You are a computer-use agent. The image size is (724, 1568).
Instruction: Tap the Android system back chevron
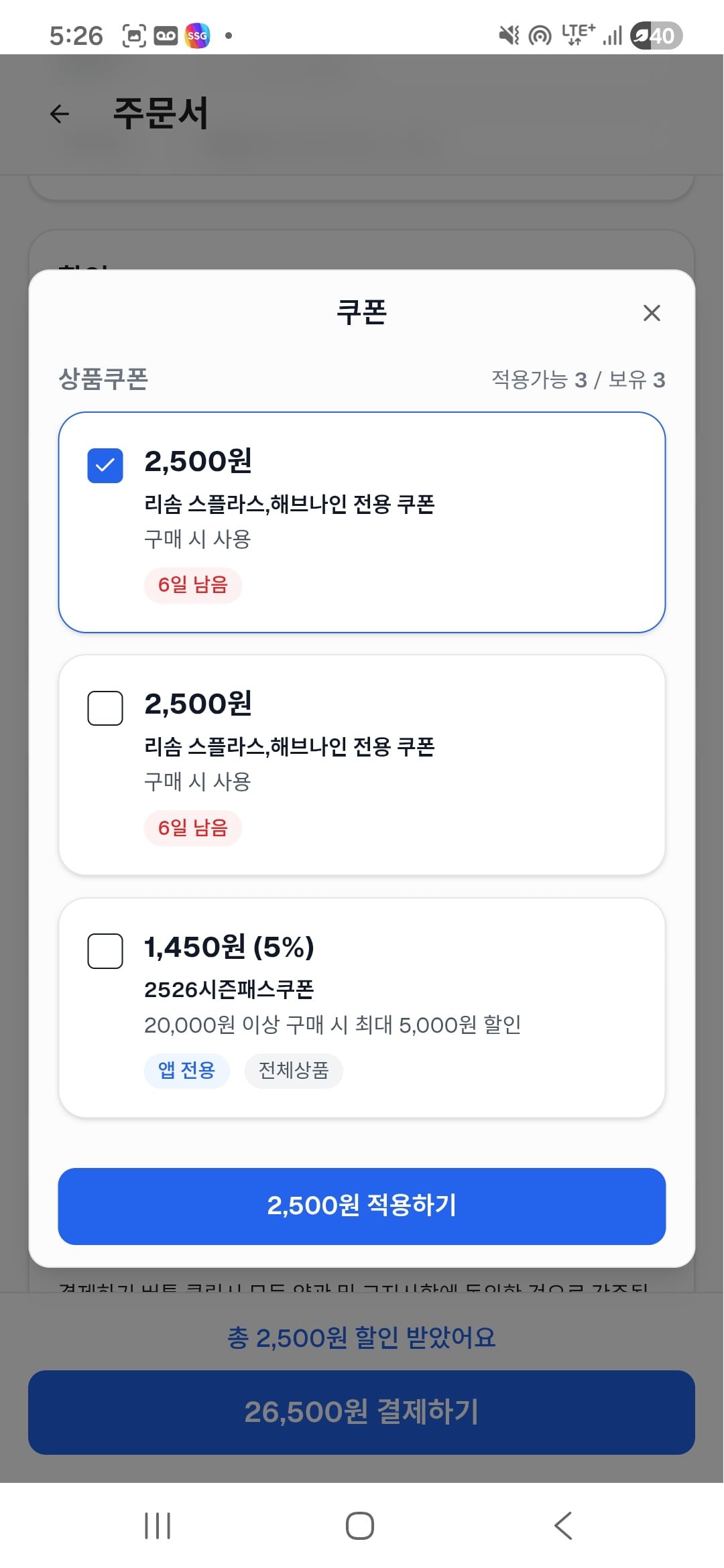563,1526
